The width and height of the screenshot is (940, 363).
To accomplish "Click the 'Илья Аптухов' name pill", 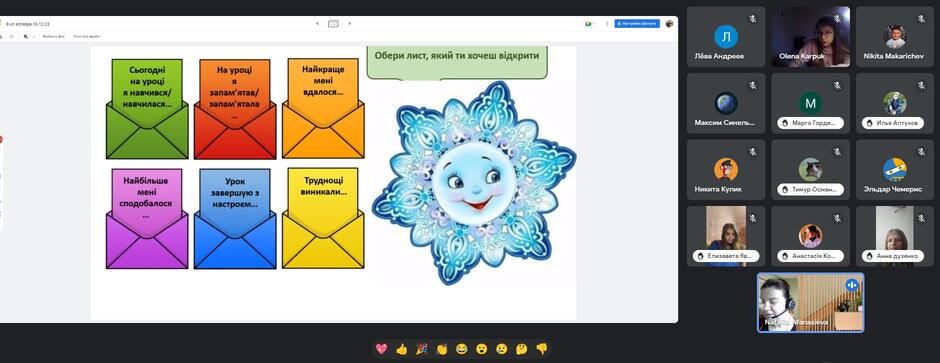I will (894, 123).
